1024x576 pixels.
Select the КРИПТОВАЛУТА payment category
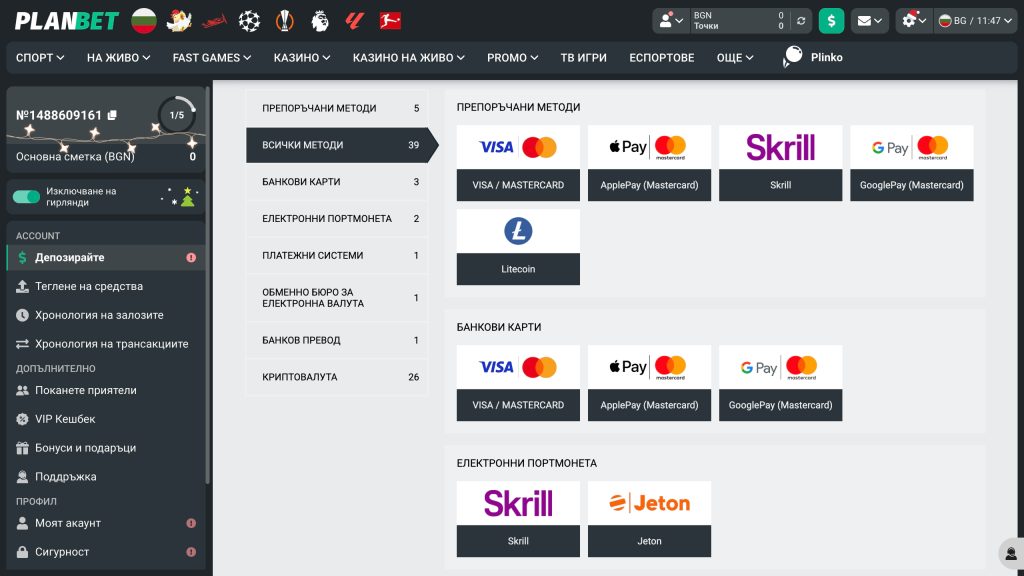point(336,377)
